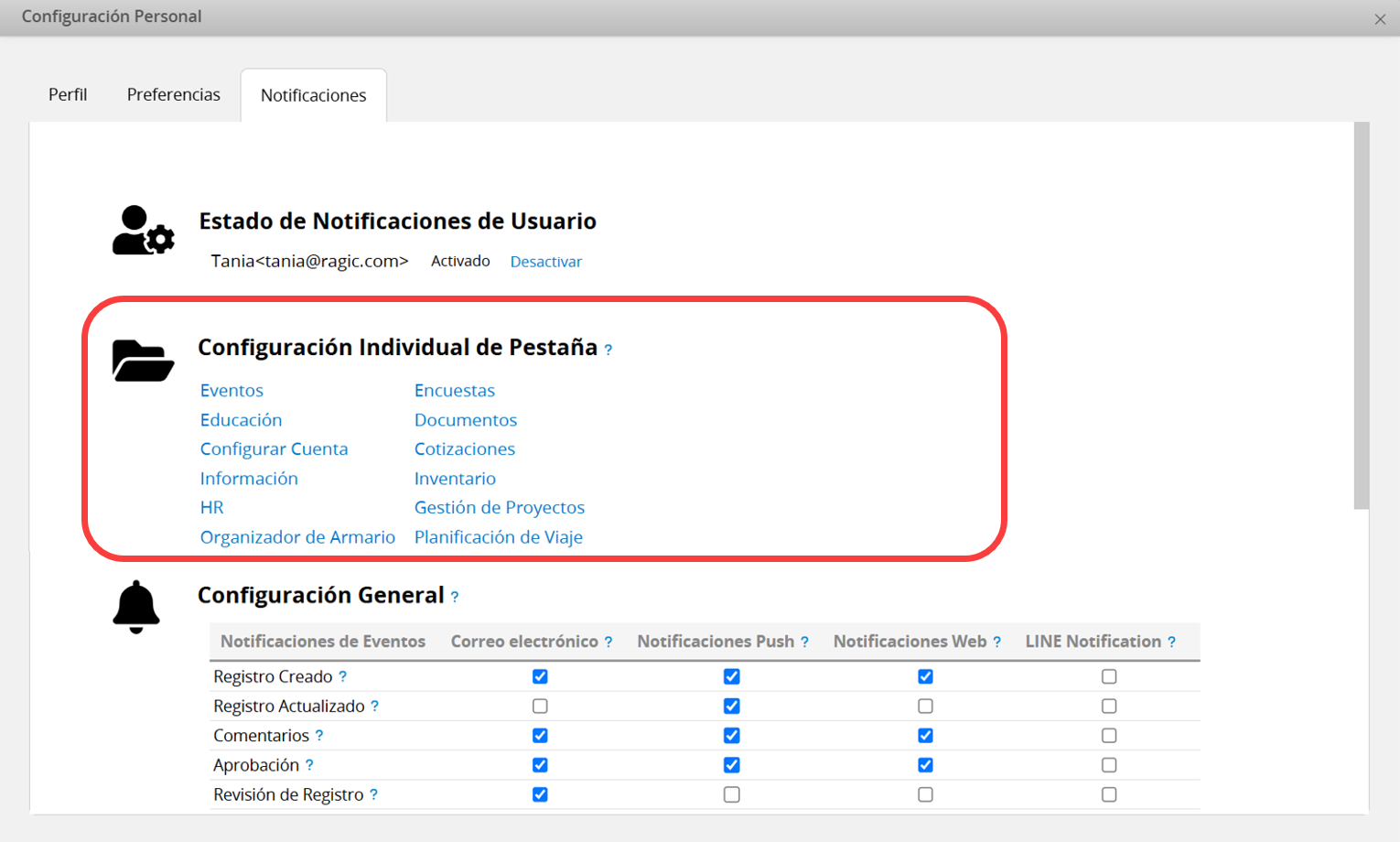
Task: Open Gestión de Proyectos tab settings
Action: pyautogui.click(x=500, y=508)
